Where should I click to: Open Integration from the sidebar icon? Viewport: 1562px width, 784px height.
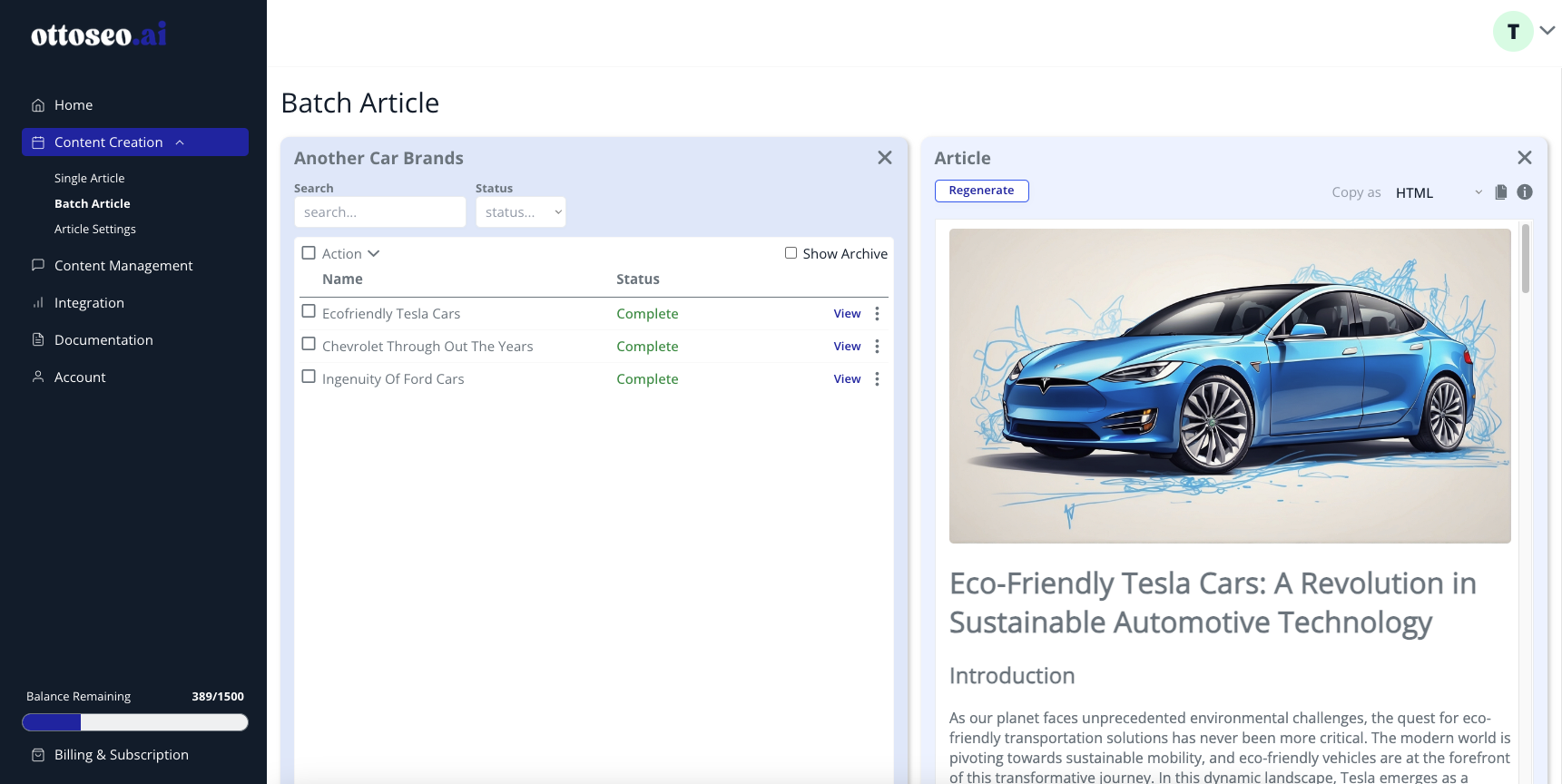click(x=38, y=303)
